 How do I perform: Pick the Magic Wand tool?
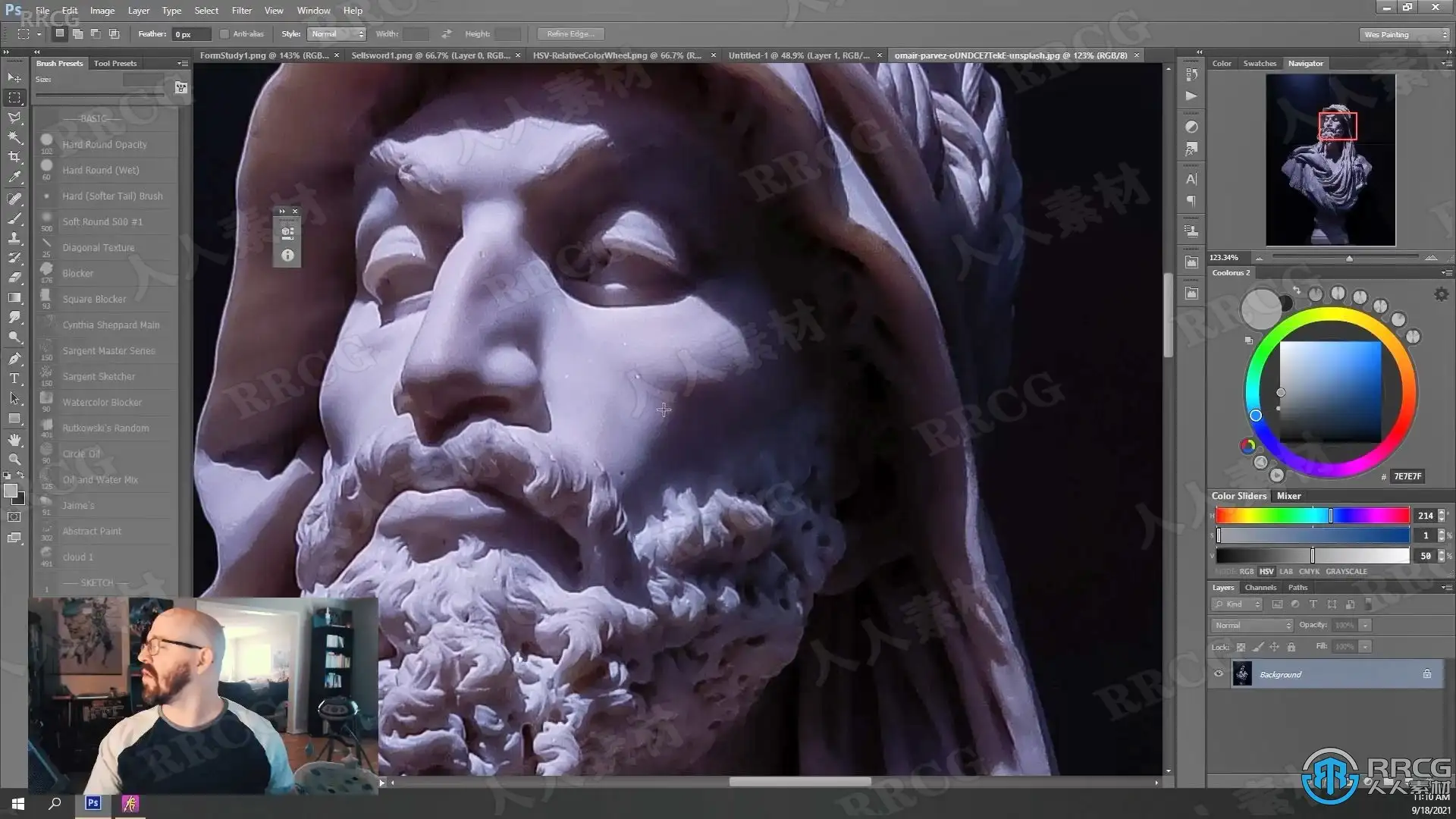click(14, 137)
